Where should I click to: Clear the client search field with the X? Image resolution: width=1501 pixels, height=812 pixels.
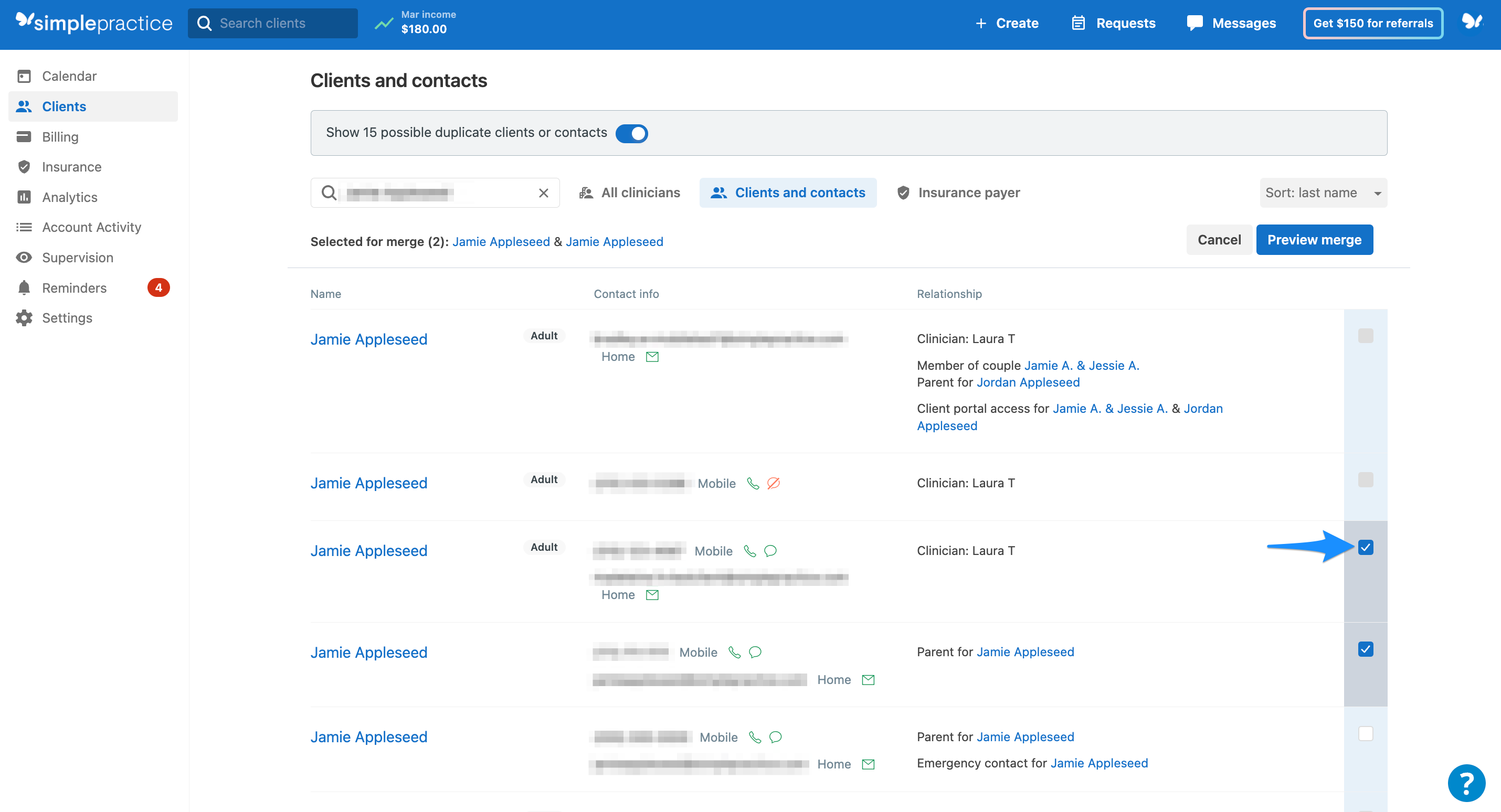(x=543, y=192)
